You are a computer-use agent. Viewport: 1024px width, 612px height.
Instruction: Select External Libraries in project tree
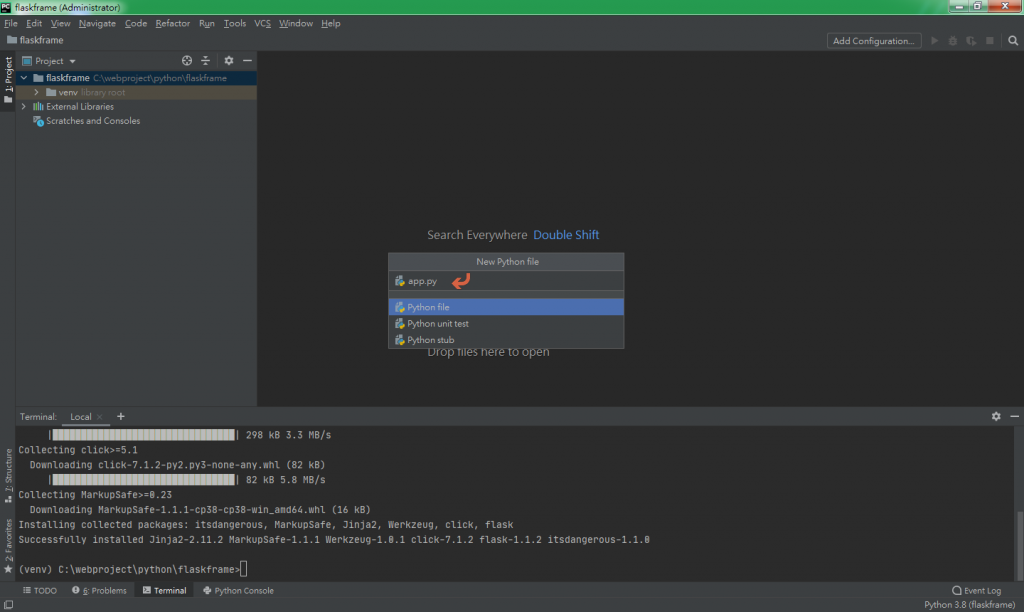click(80, 106)
